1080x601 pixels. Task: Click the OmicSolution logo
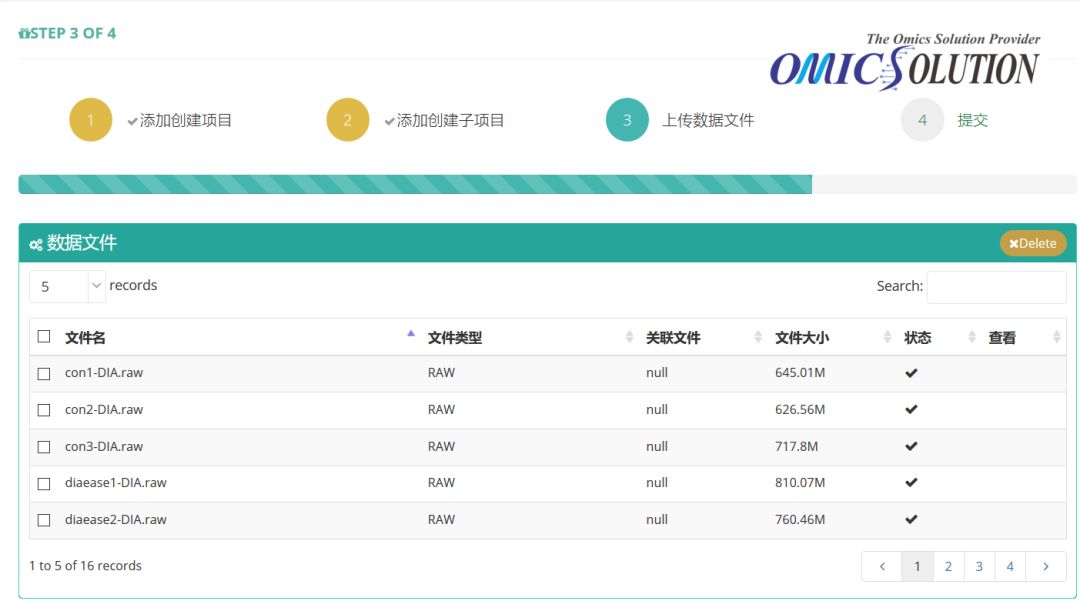[x=904, y=62]
